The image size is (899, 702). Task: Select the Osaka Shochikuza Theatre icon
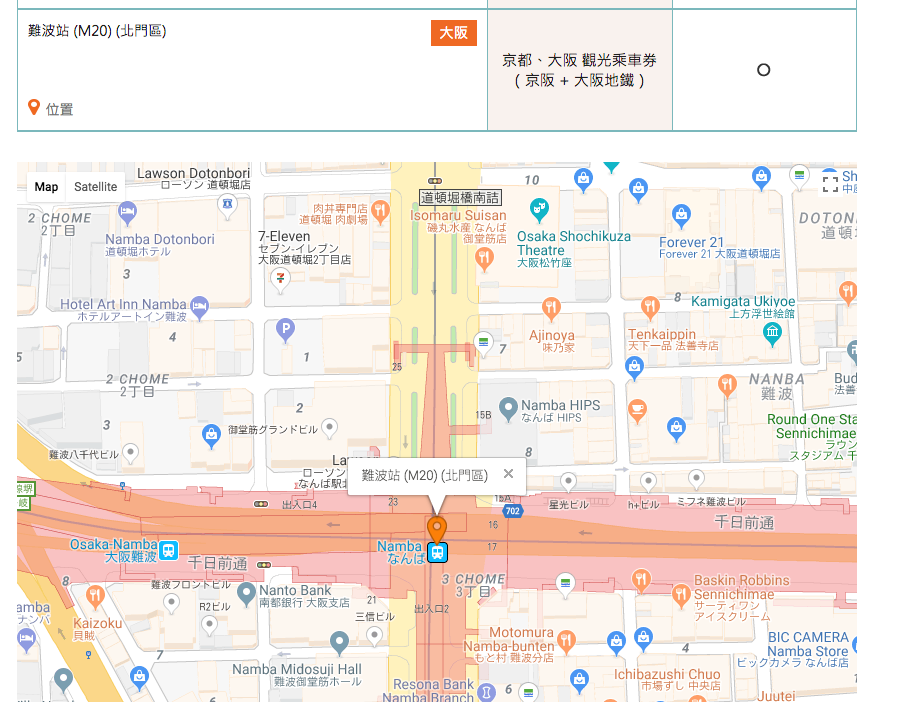pyautogui.click(x=539, y=210)
